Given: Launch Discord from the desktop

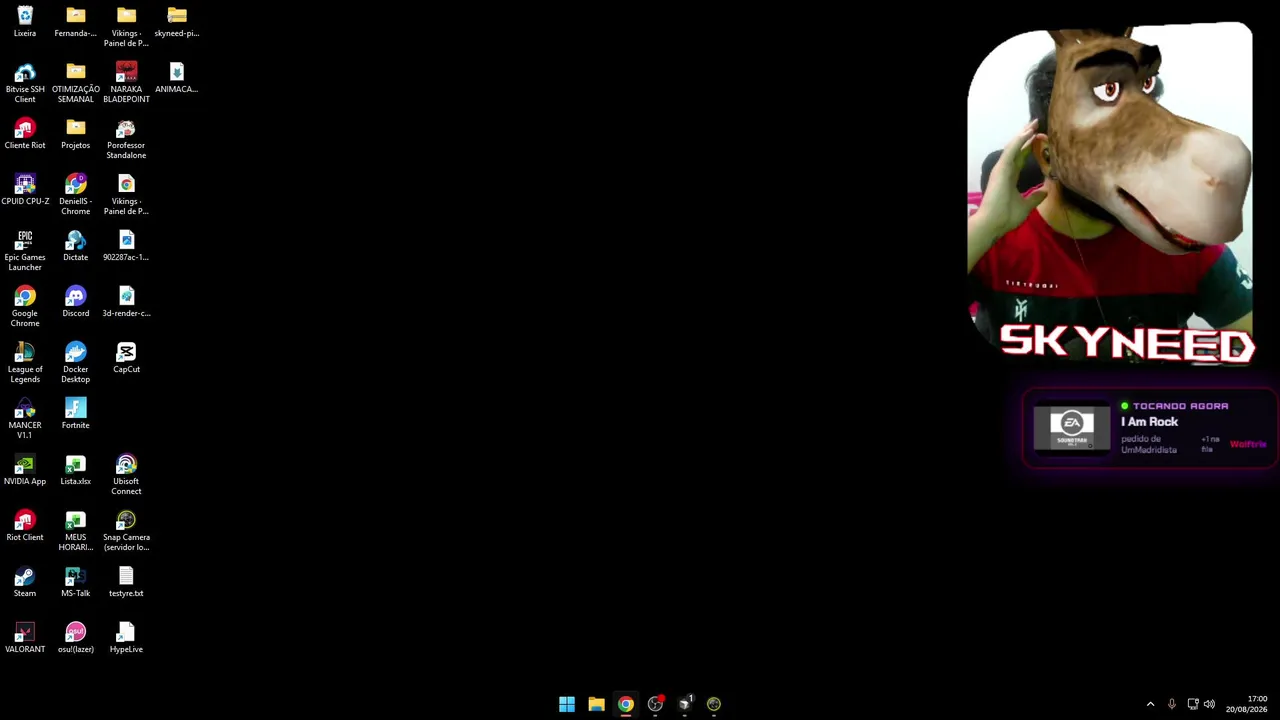Looking at the screenshot, I should 76,303.
